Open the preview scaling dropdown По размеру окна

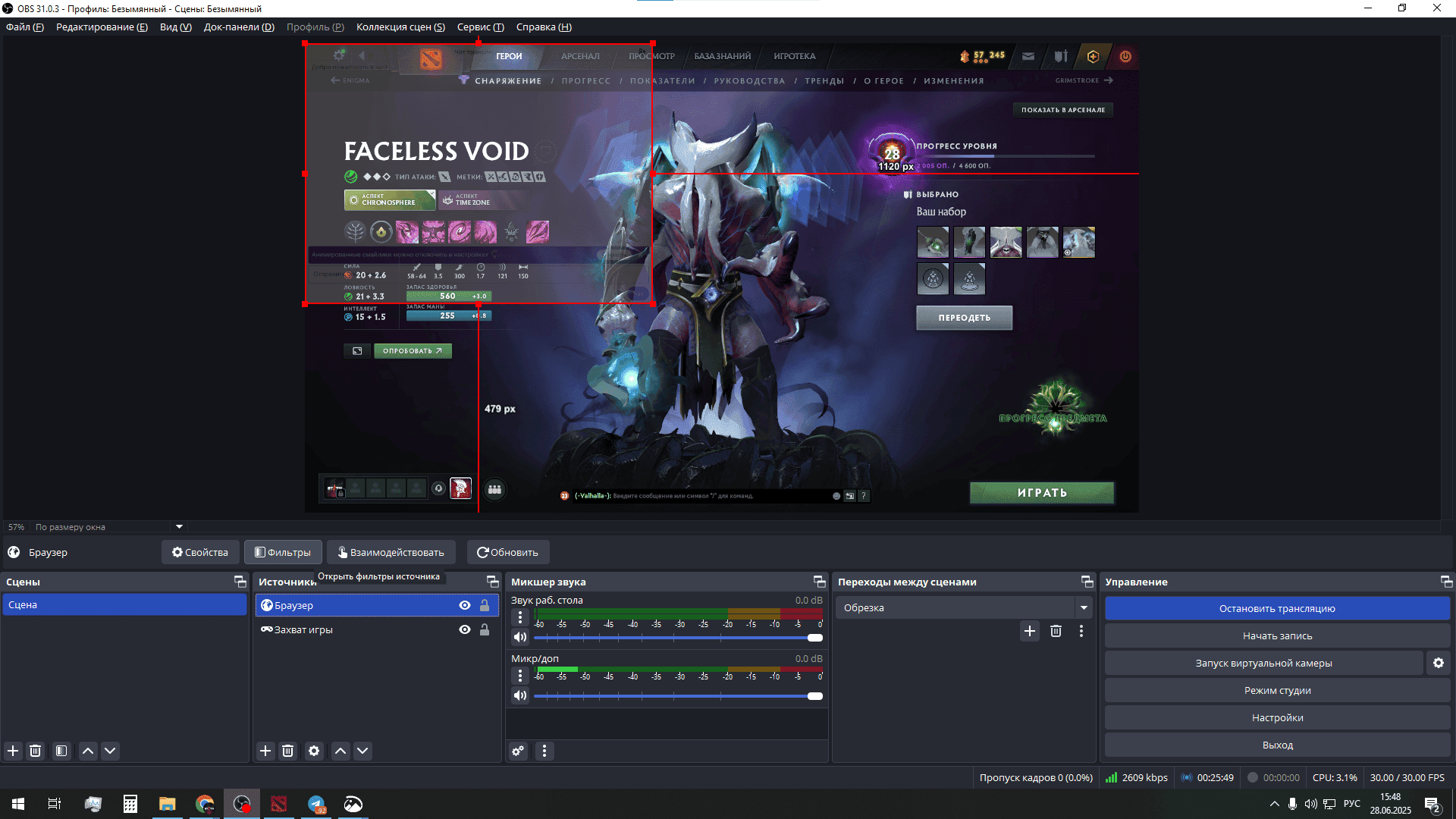tap(179, 526)
